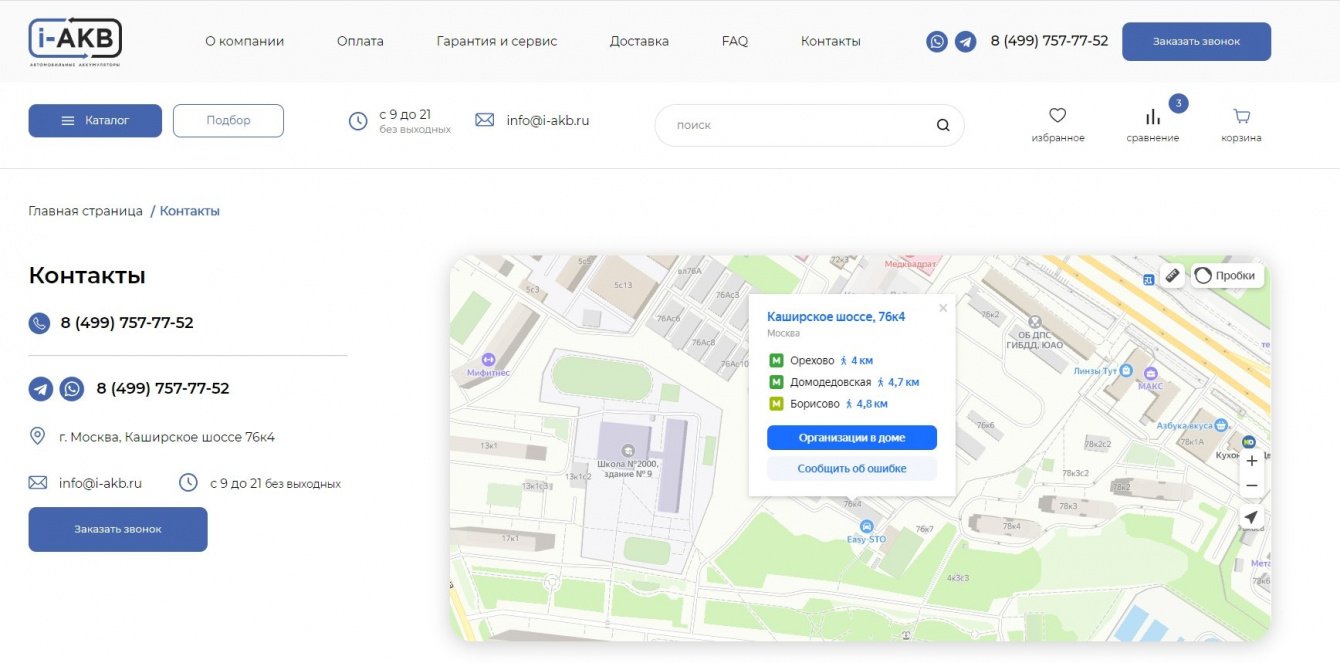Click Мифитнес marker on map
1340x663 pixels.
point(488,359)
